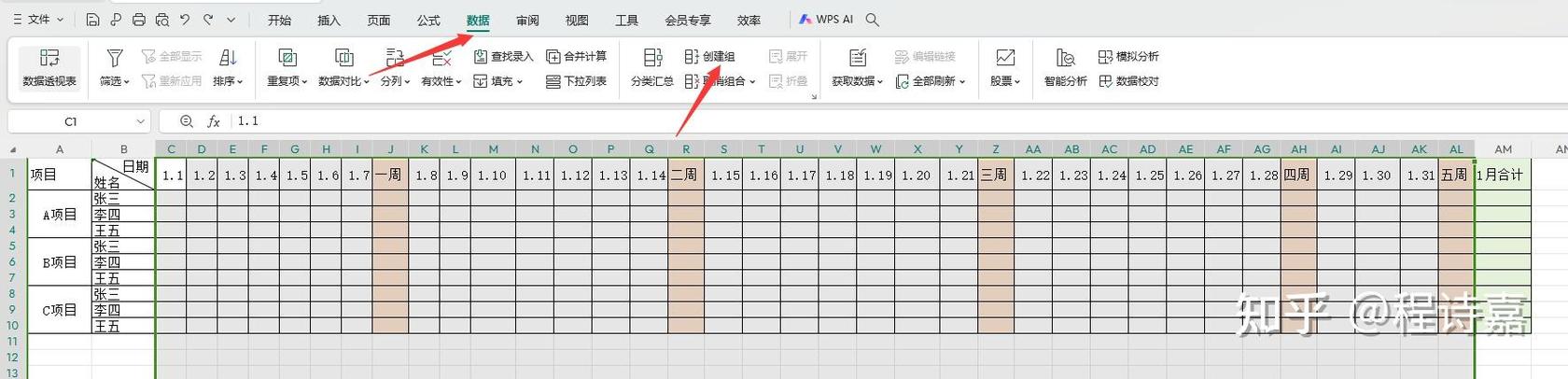Switch to the 页面 Page tab
This screenshot has height=379, width=1568.
tap(379, 20)
